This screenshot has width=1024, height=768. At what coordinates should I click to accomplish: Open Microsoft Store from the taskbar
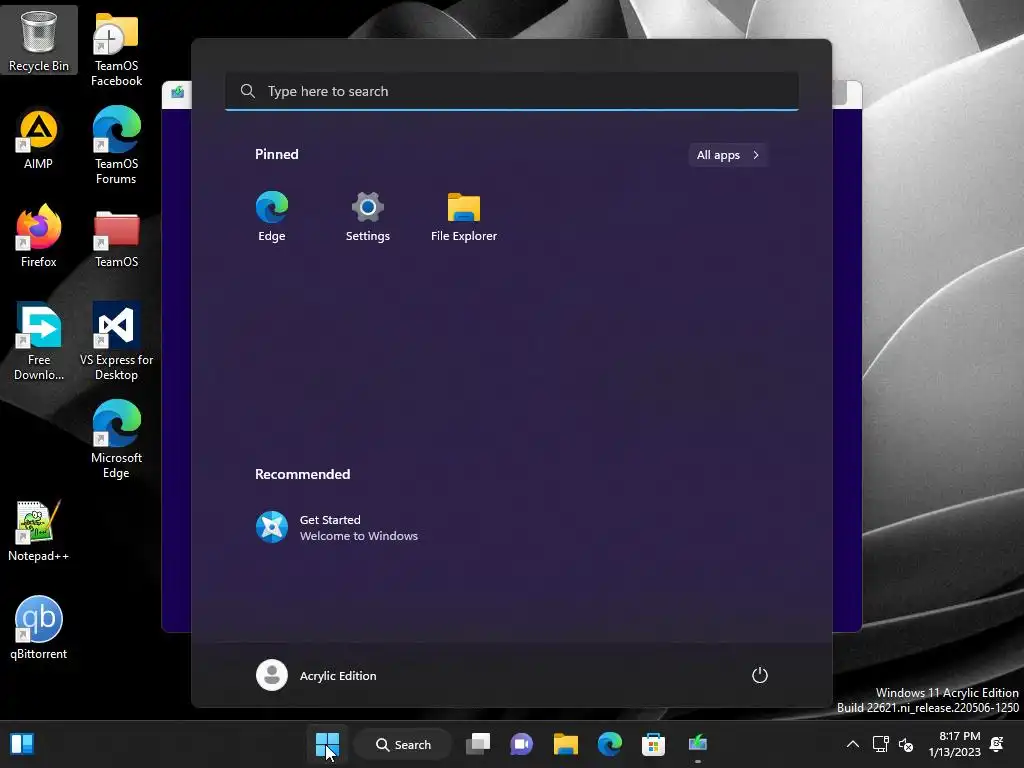click(653, 744)
